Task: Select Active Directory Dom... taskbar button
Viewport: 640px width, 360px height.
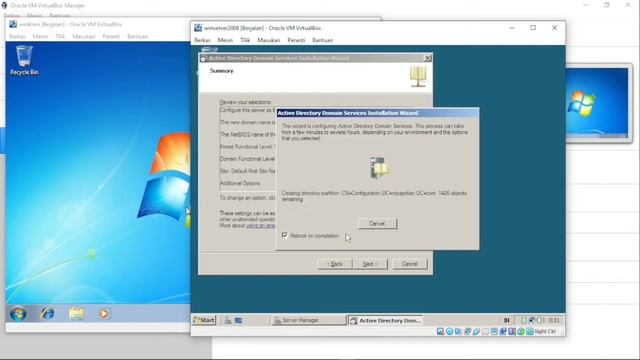Action: [x=385, y=320]
